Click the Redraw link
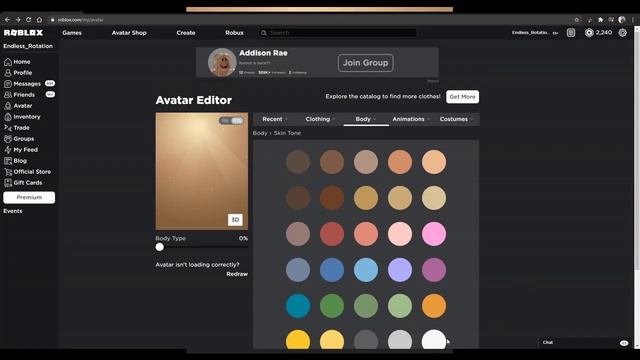640x360 pixels. click(x=237, y=274)
